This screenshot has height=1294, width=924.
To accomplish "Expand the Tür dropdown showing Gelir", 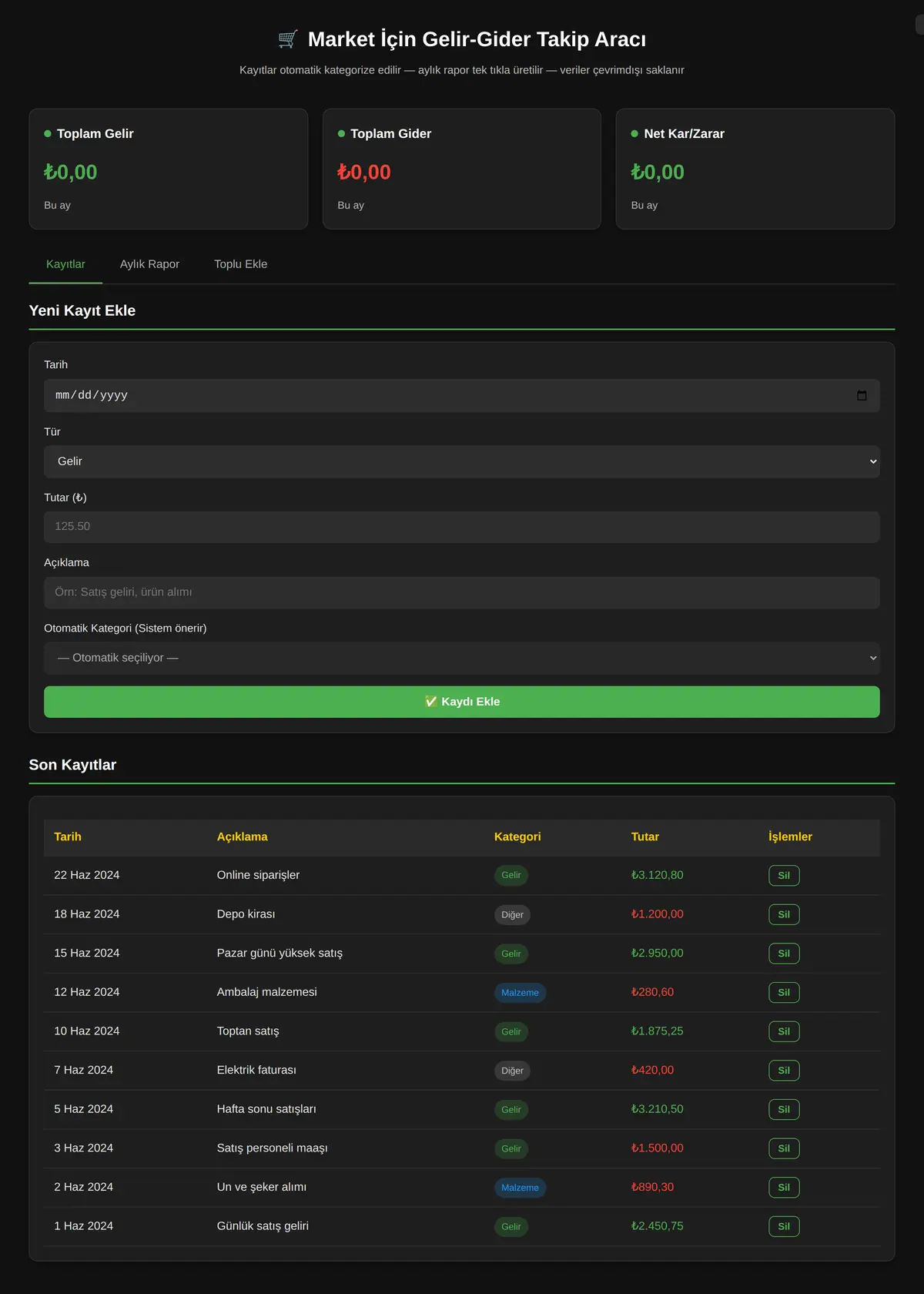I will pos(462,461).
